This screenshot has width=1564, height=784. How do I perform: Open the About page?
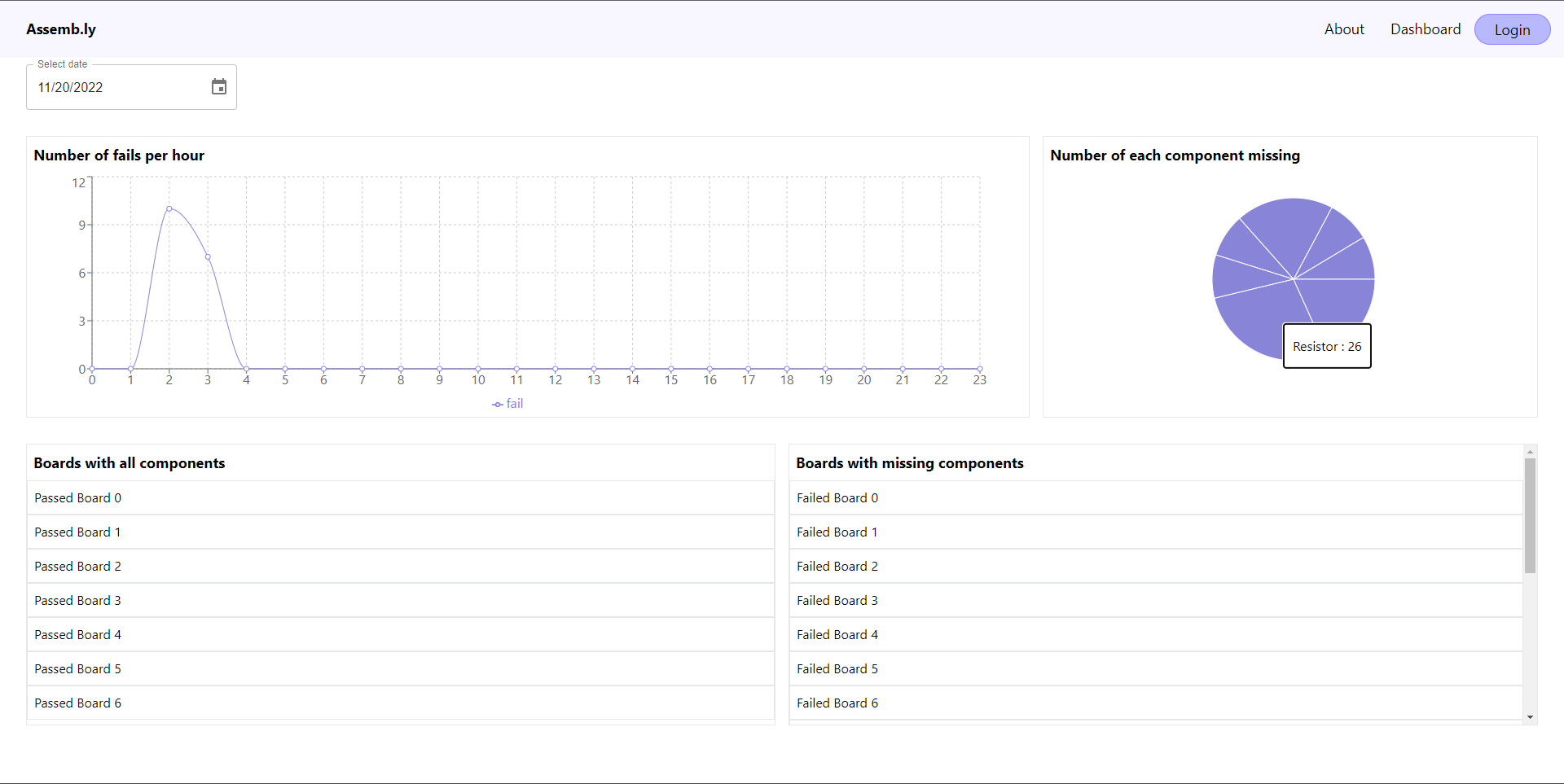(1344, 29)
